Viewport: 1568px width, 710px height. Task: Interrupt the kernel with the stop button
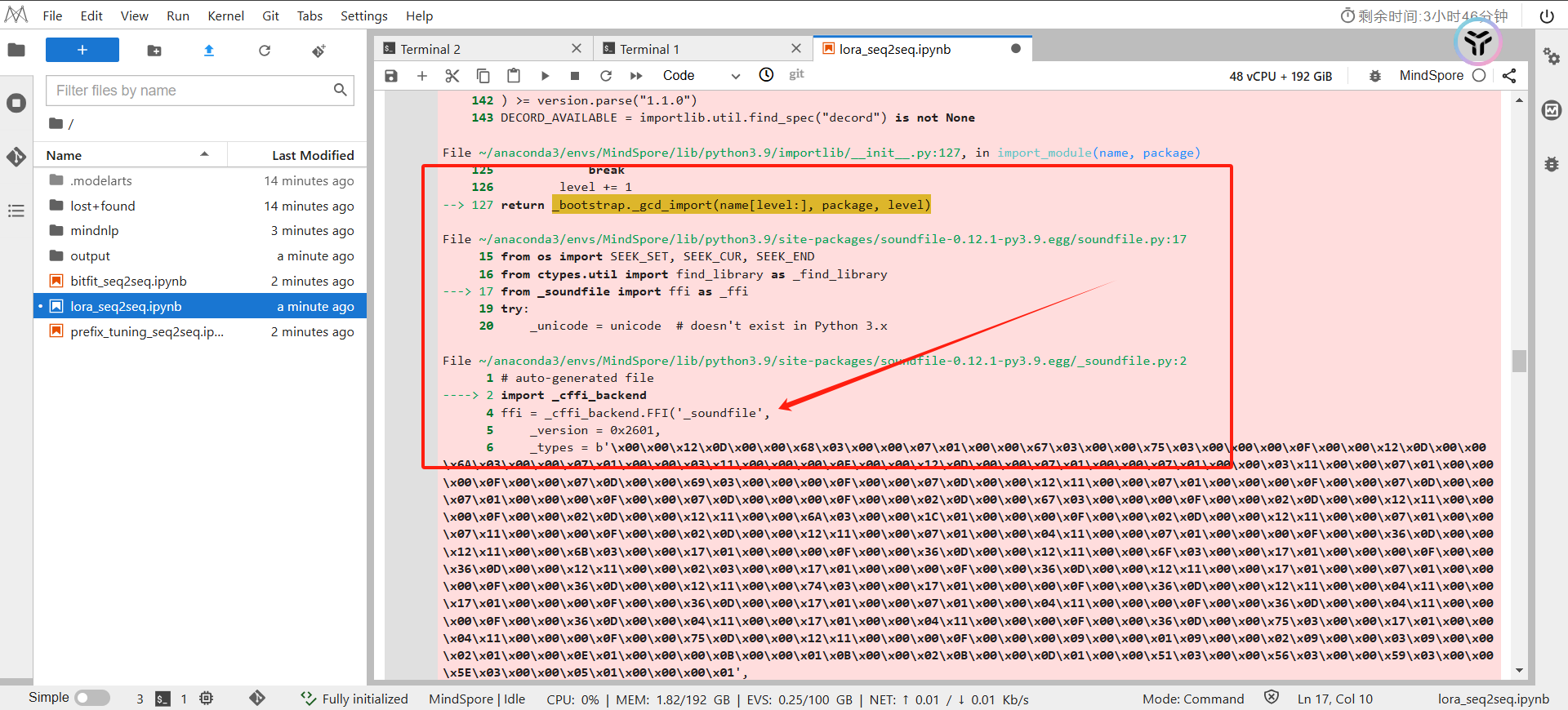575,76
